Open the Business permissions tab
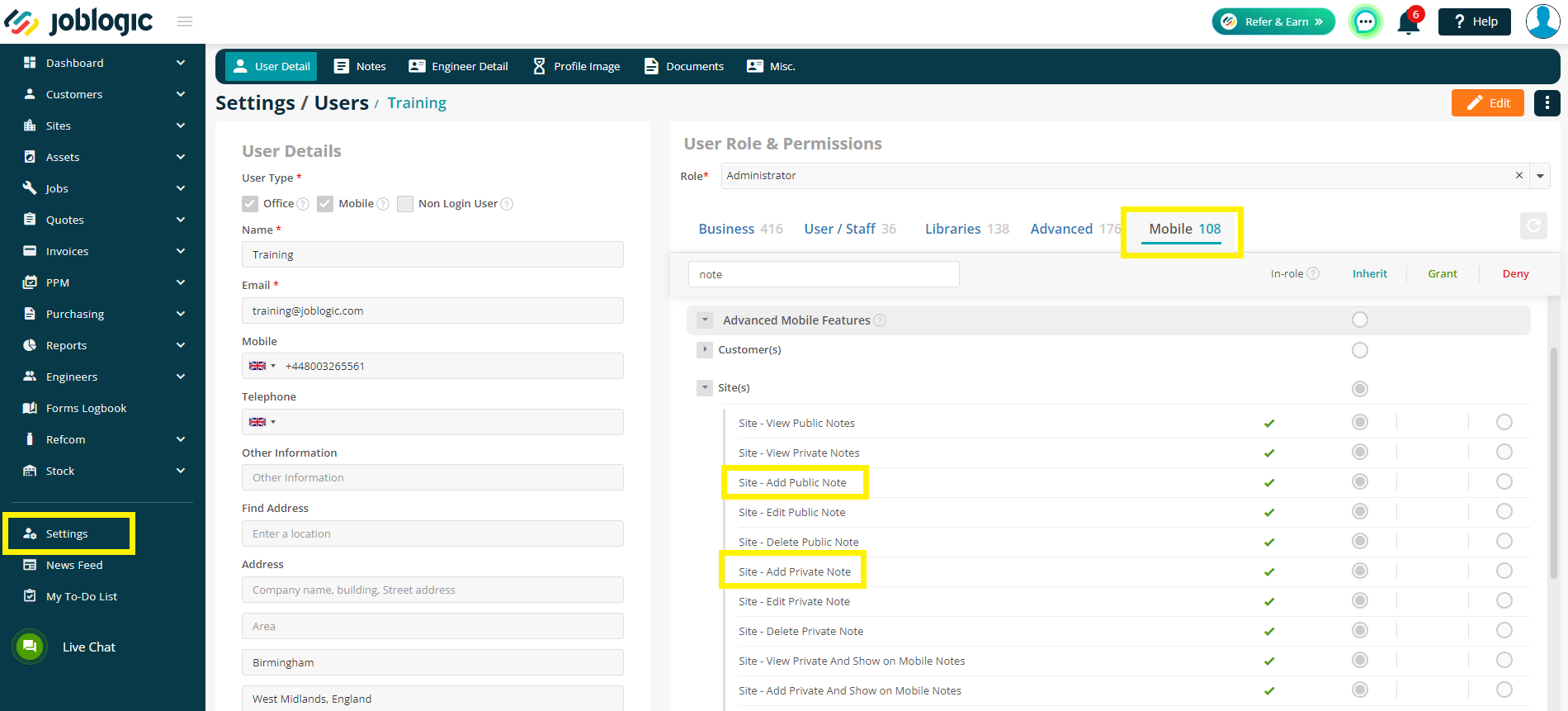This screenshot has height=711, width=1568. [x=740, y=229]
